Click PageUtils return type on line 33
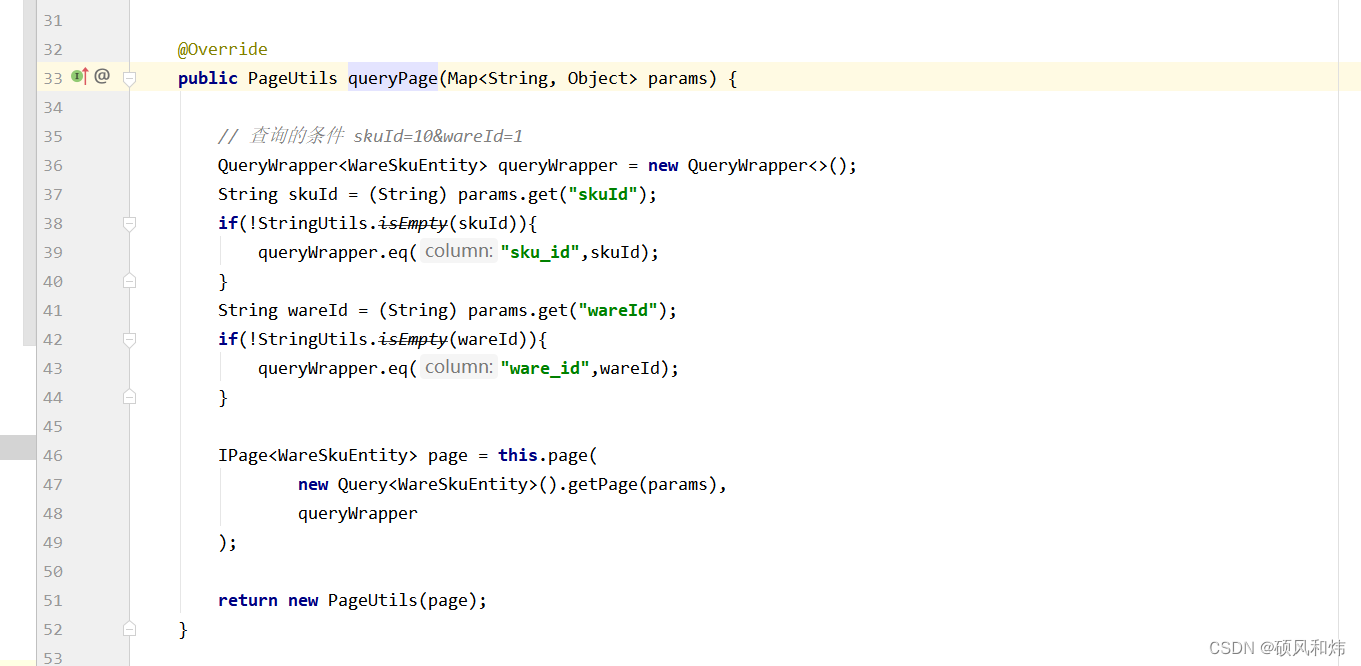The height and width of the screenshot is (666, 1361). click(293, 78)
